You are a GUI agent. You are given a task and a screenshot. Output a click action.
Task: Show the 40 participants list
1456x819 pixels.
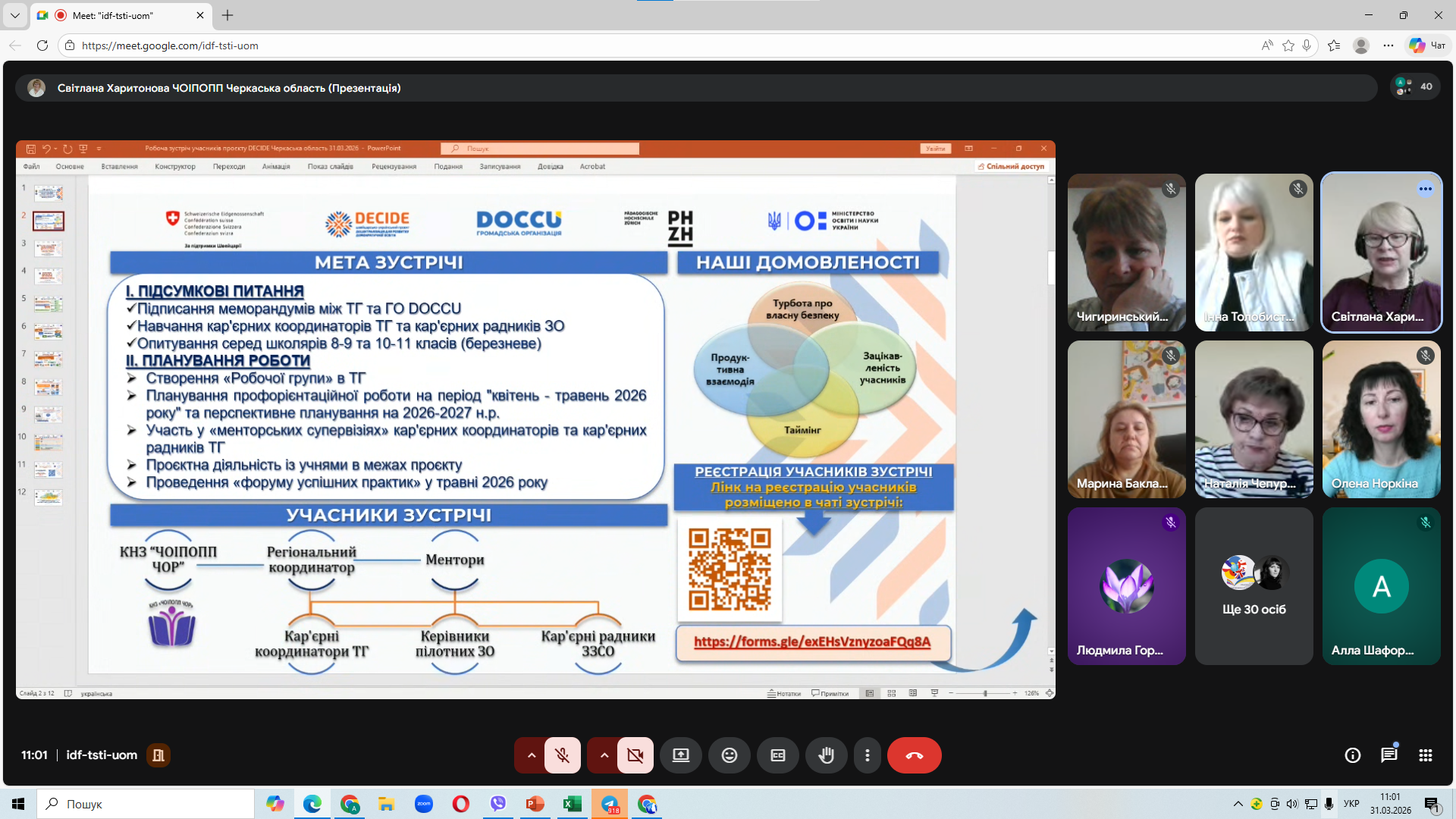tap(1414, 86)
